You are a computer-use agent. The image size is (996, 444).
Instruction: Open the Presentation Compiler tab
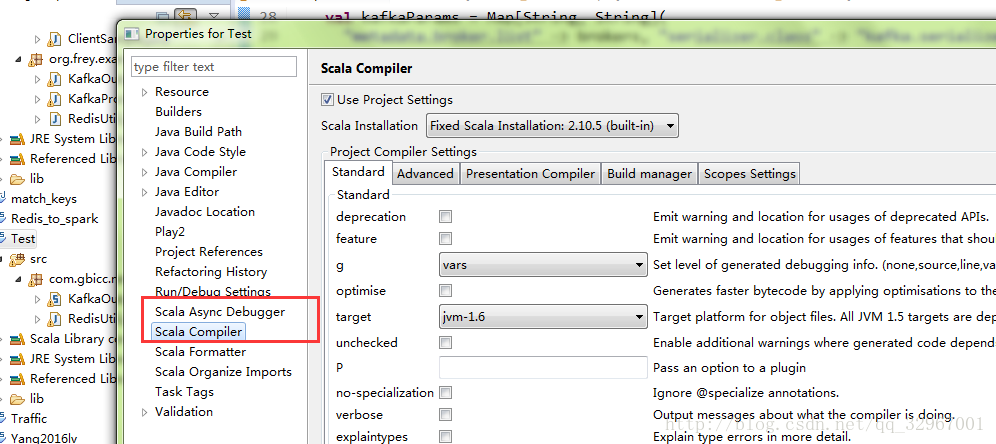click(x=530, y=173)
